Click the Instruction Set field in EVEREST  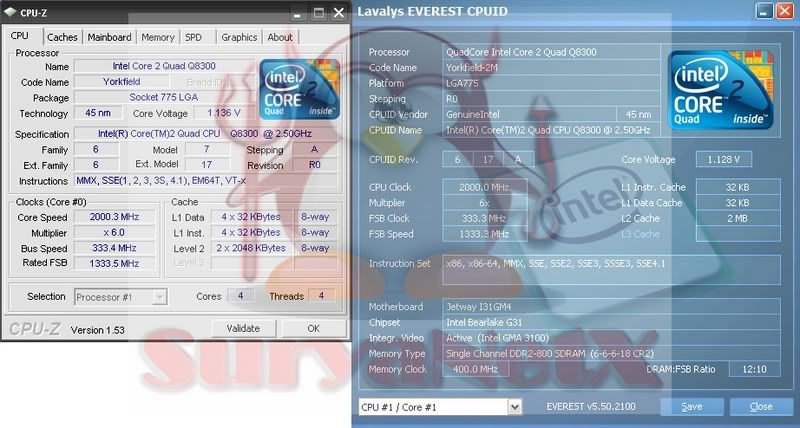[x=611, y=270]
